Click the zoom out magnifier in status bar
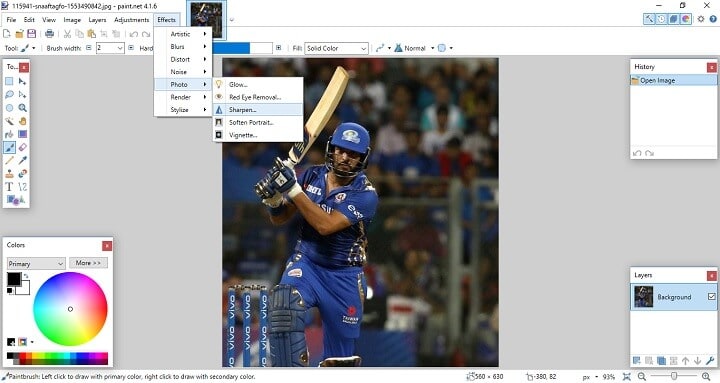The height and width of the screenshot is (383, 720). click(641, 377)
